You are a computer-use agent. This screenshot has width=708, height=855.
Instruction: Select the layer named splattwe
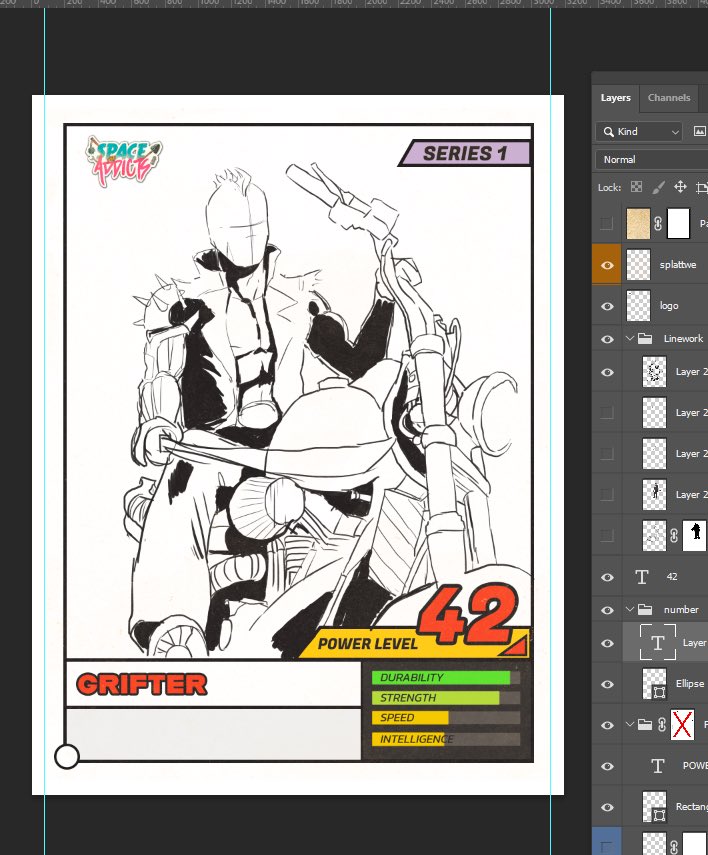tap(678, 264)
